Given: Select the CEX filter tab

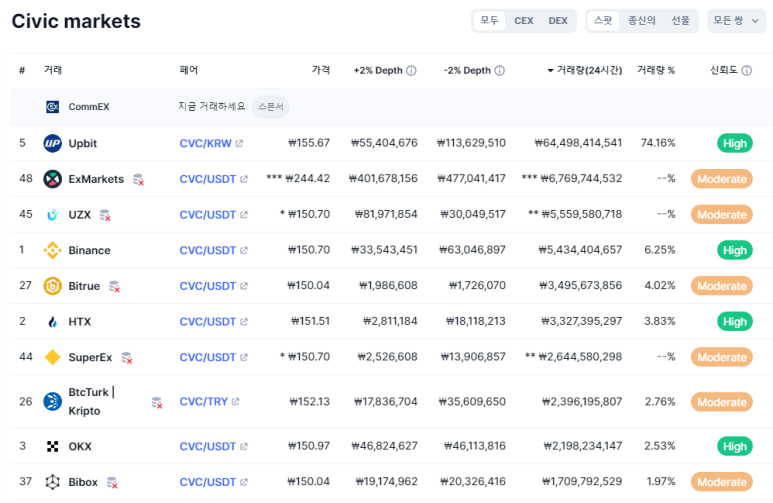Looking at the screenshot, I should [524, 21].
